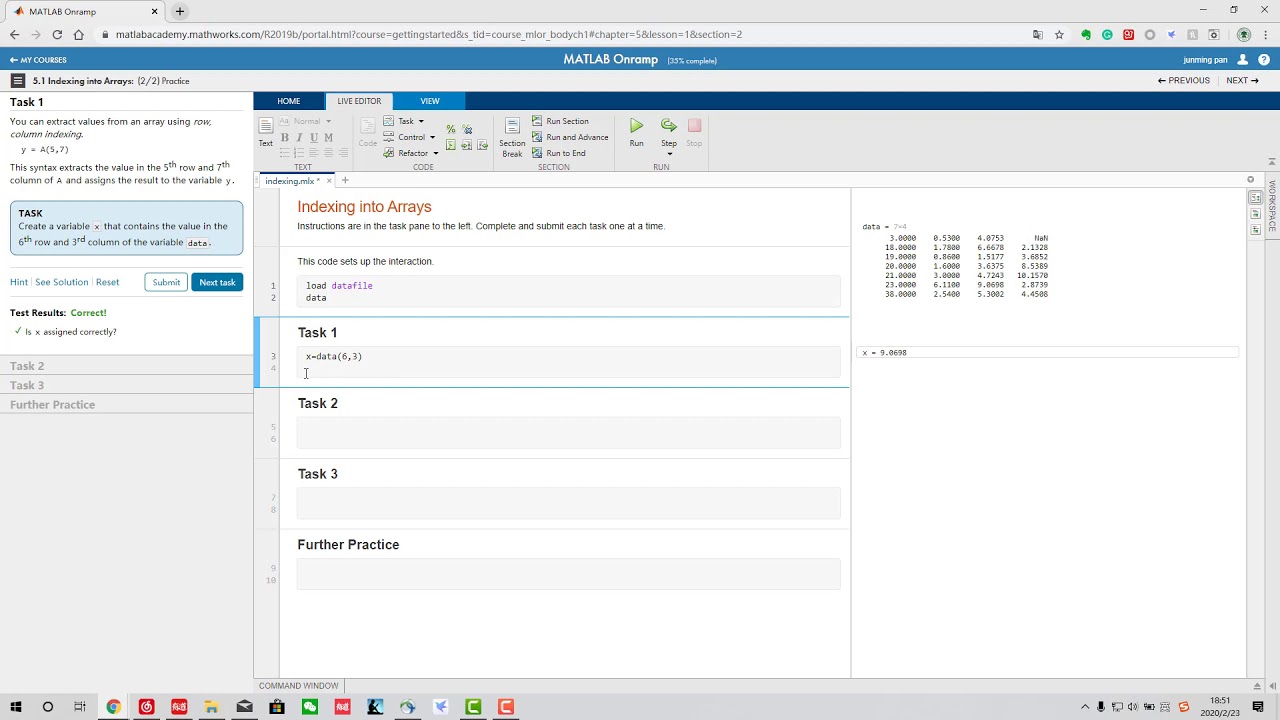The width and height of the screenshot is (1280, 720).
Task: Expand the Step dropdown arrow
Action: click(669, 154)
